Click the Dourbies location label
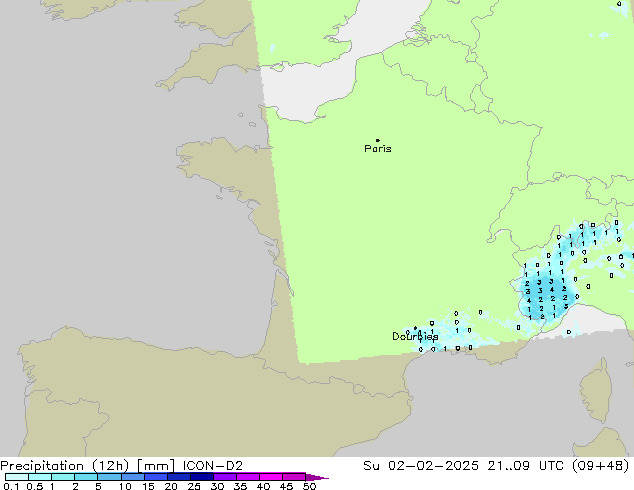The height and width of the screenshot is (490, 634). pyautogui.click(x=415, y=336)
